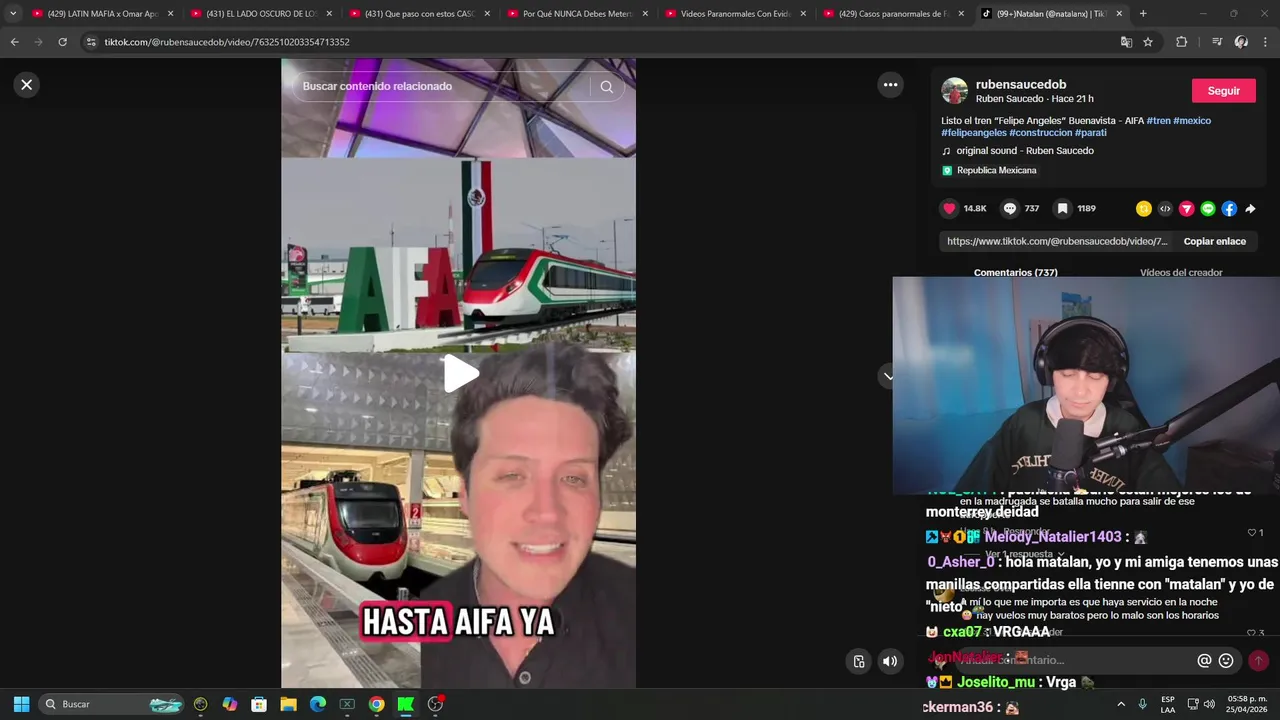Open OBS Studio from taskbar
The image size is (1280, 720).
click(435, 704)
